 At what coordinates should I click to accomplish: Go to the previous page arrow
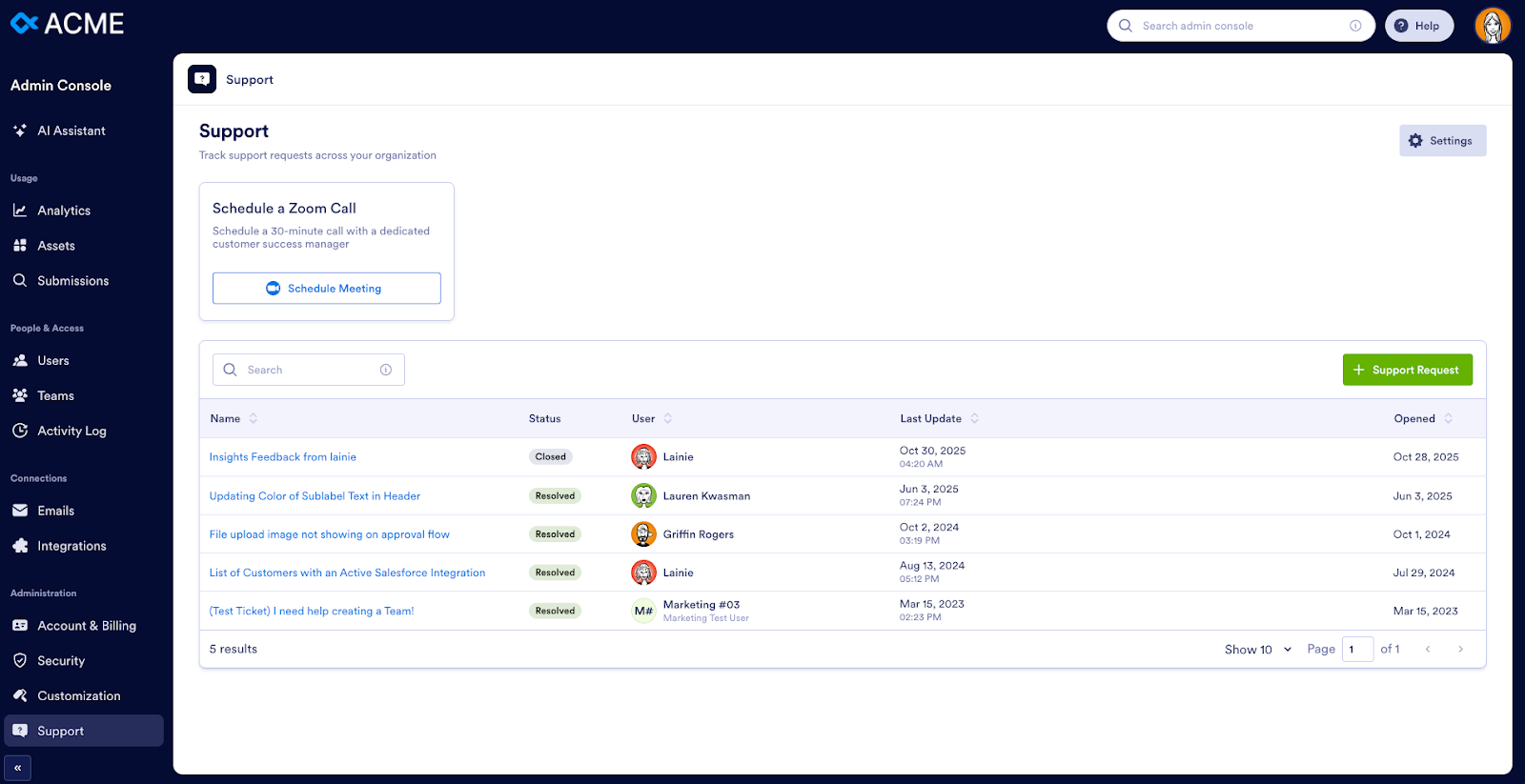(x=1428, y=649)
